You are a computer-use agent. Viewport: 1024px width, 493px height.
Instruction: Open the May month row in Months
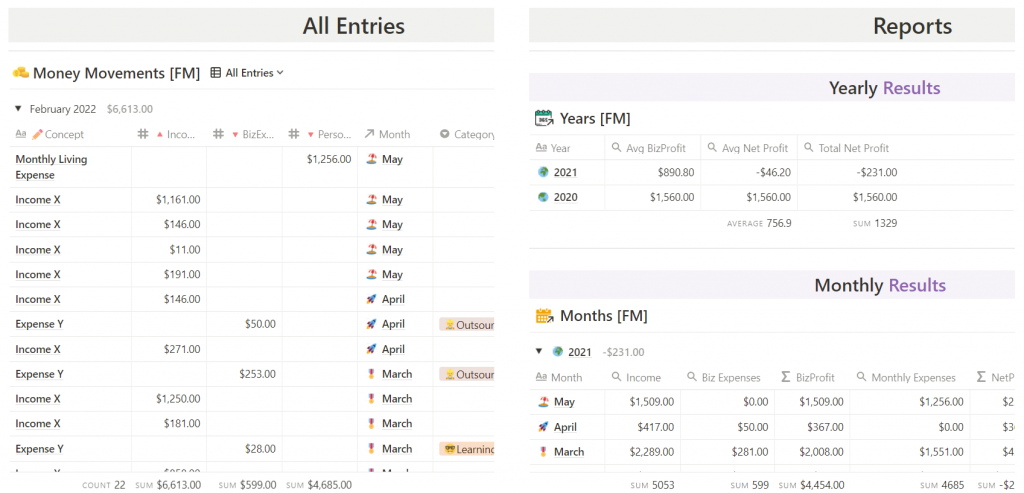(564, 402)
